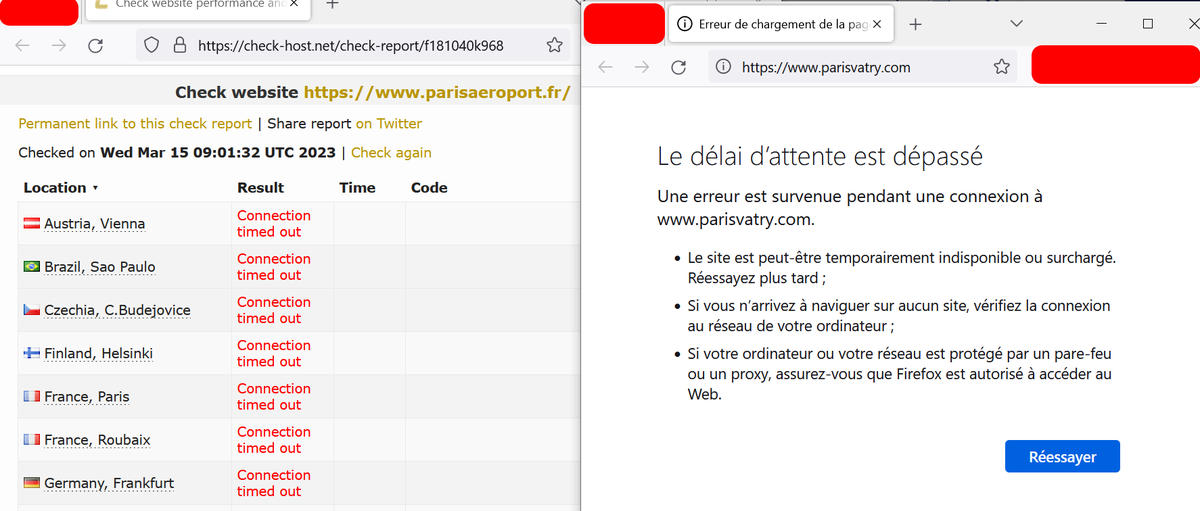Go back in parisvatry browser window
Image resolution: width=1200 pixels, height=511 pixels.
coord(604,67)
